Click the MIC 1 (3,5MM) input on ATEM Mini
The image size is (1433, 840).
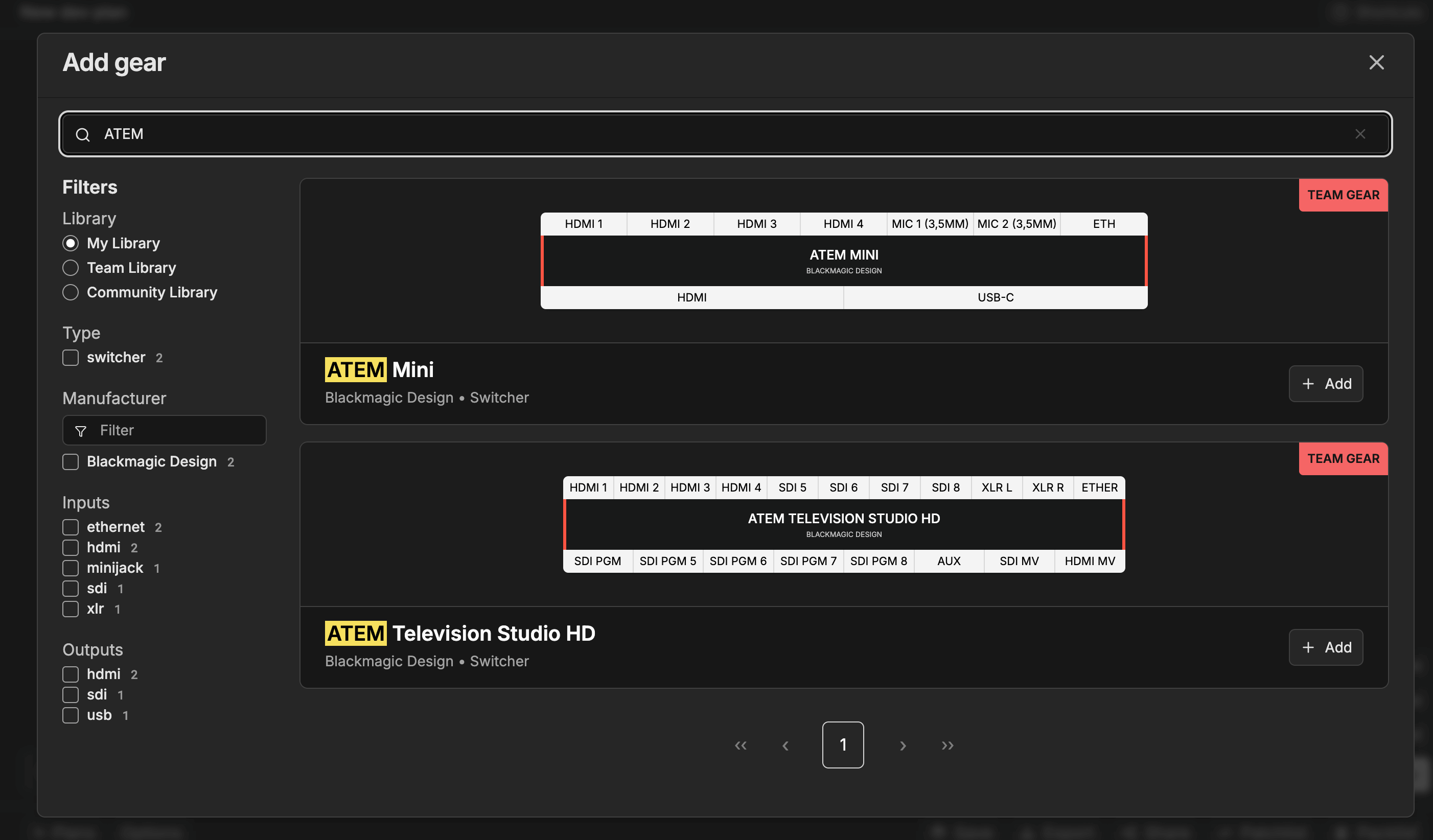(x=930, y=224)
